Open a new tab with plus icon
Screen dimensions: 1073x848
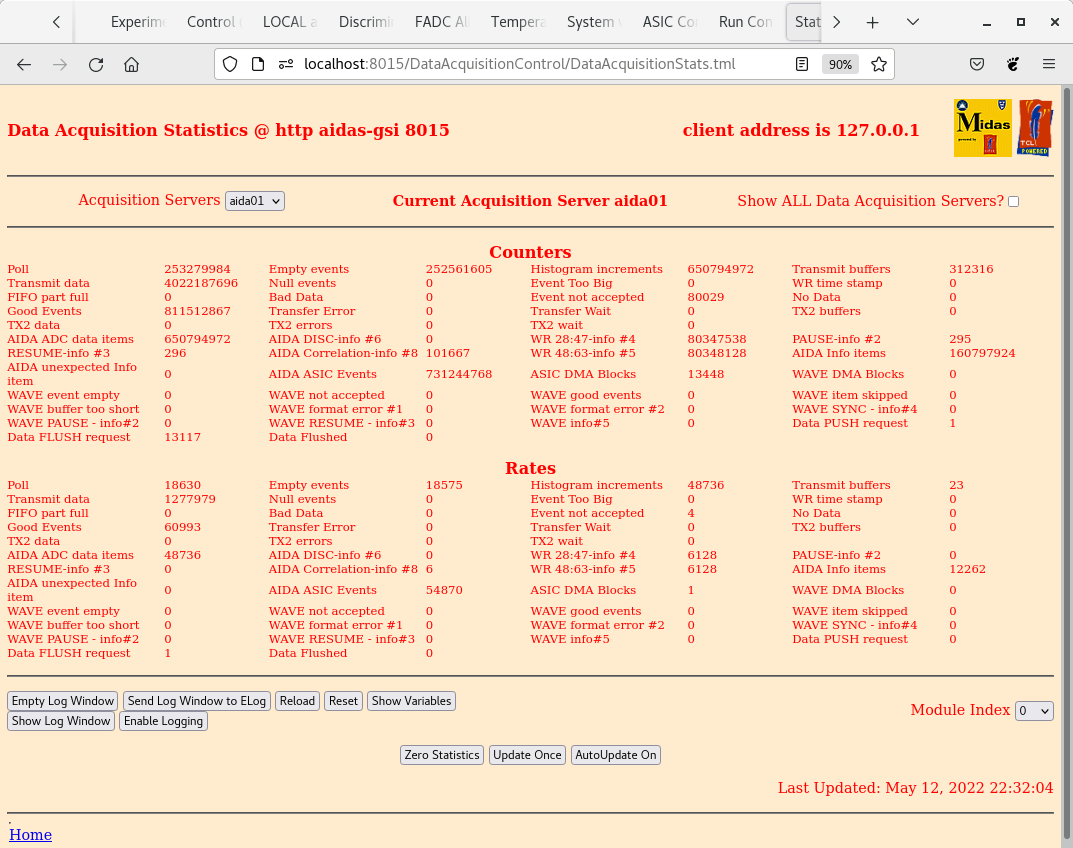[x=872, y=23]
